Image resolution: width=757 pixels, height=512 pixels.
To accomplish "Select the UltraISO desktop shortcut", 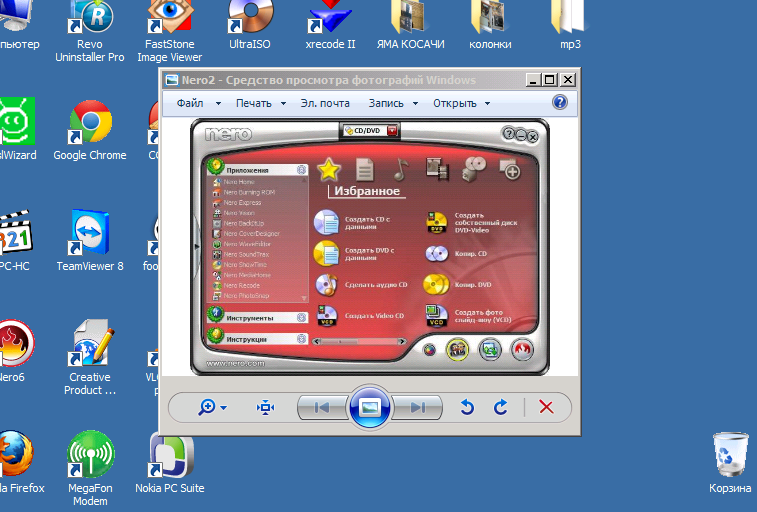I will point(250,24).
